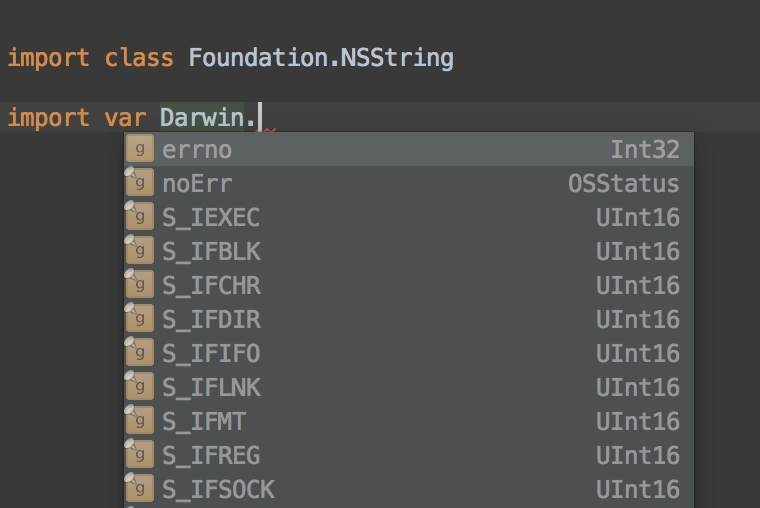Click the OSStatus type label of noErr
The width and height of the screenshot is (760, 508).
pos(623,184)
